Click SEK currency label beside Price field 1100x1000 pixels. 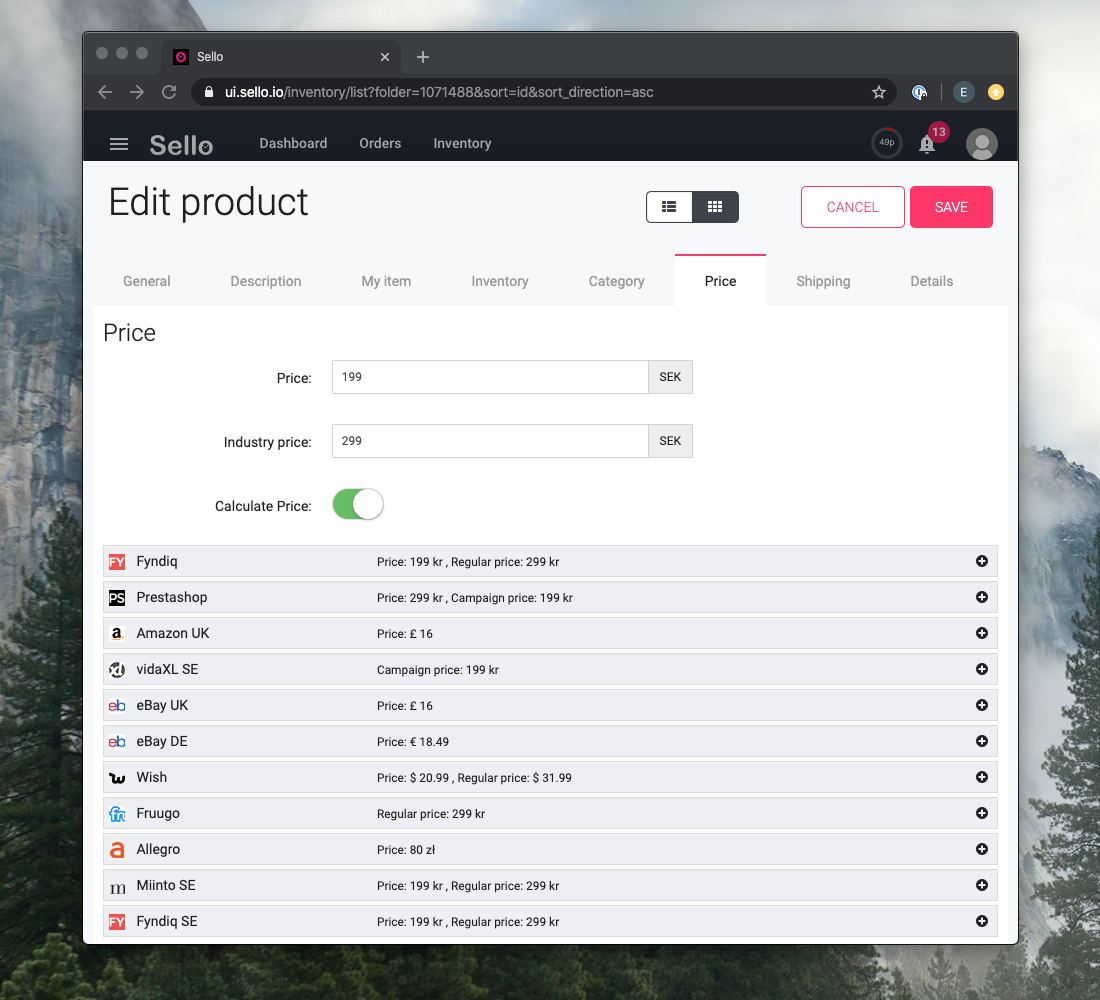click(670, 377)
